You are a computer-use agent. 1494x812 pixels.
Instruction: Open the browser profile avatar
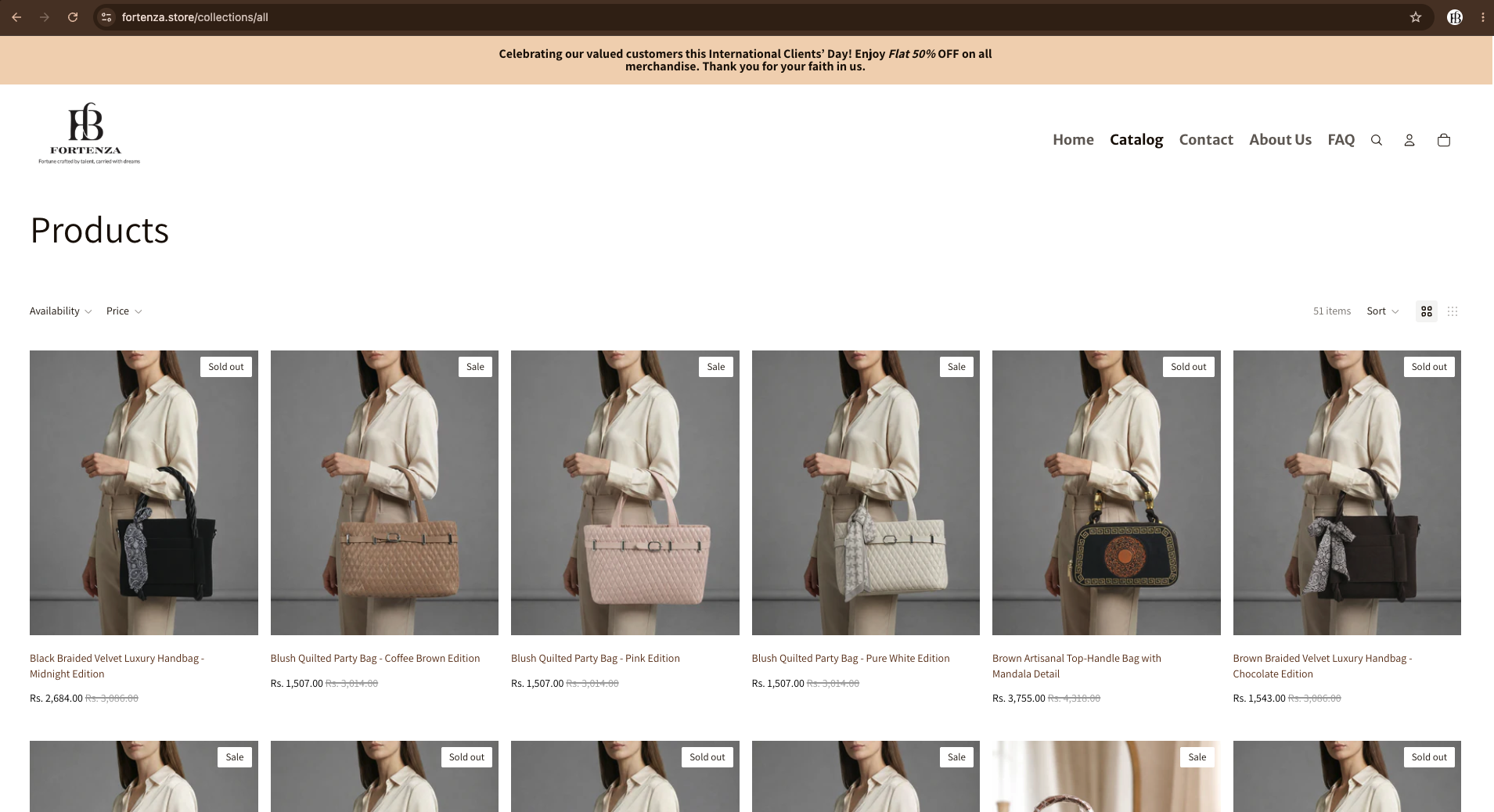point(1455,17)
